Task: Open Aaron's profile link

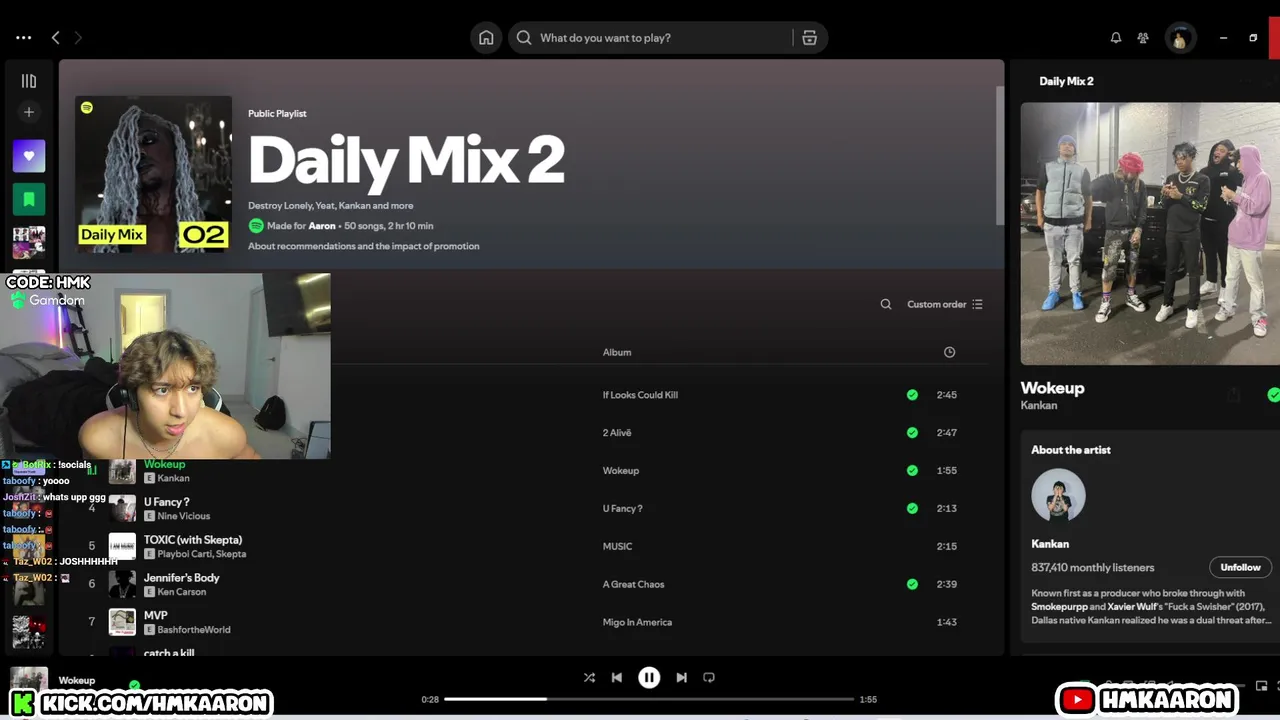Action: point(322,226)
